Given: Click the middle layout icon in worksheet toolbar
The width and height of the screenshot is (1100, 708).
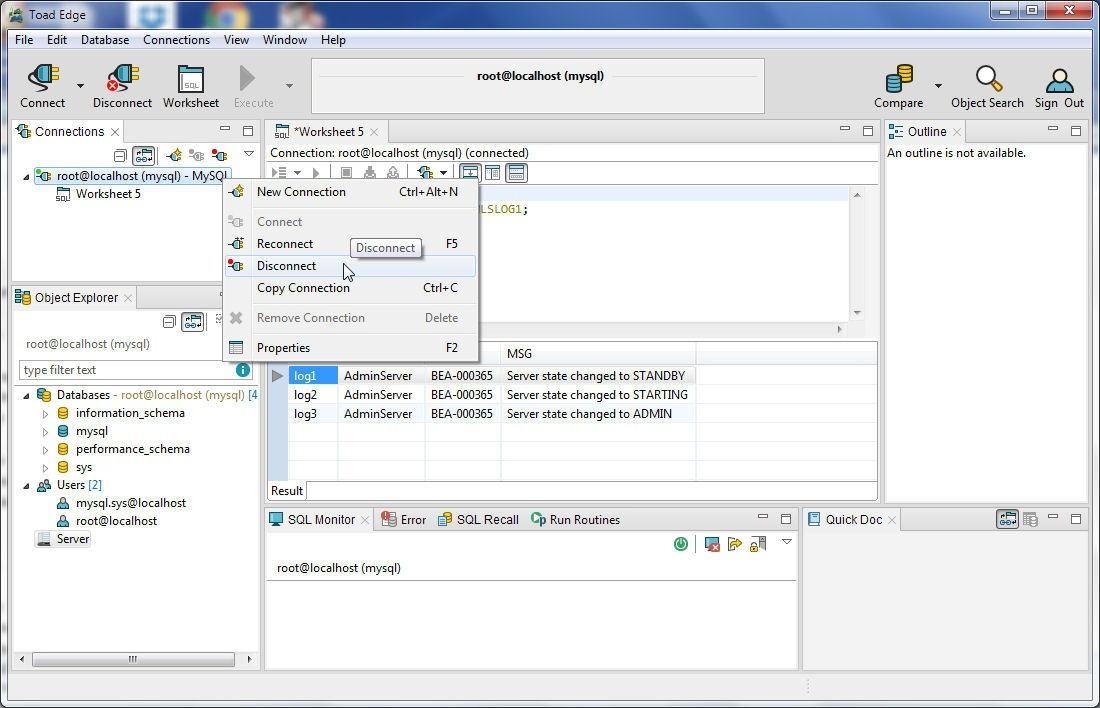Looking at the screenshot, I should 492,173.
